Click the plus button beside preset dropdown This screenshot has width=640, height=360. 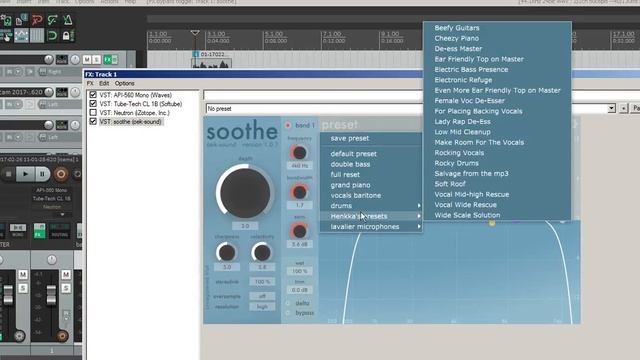[623, 109]
